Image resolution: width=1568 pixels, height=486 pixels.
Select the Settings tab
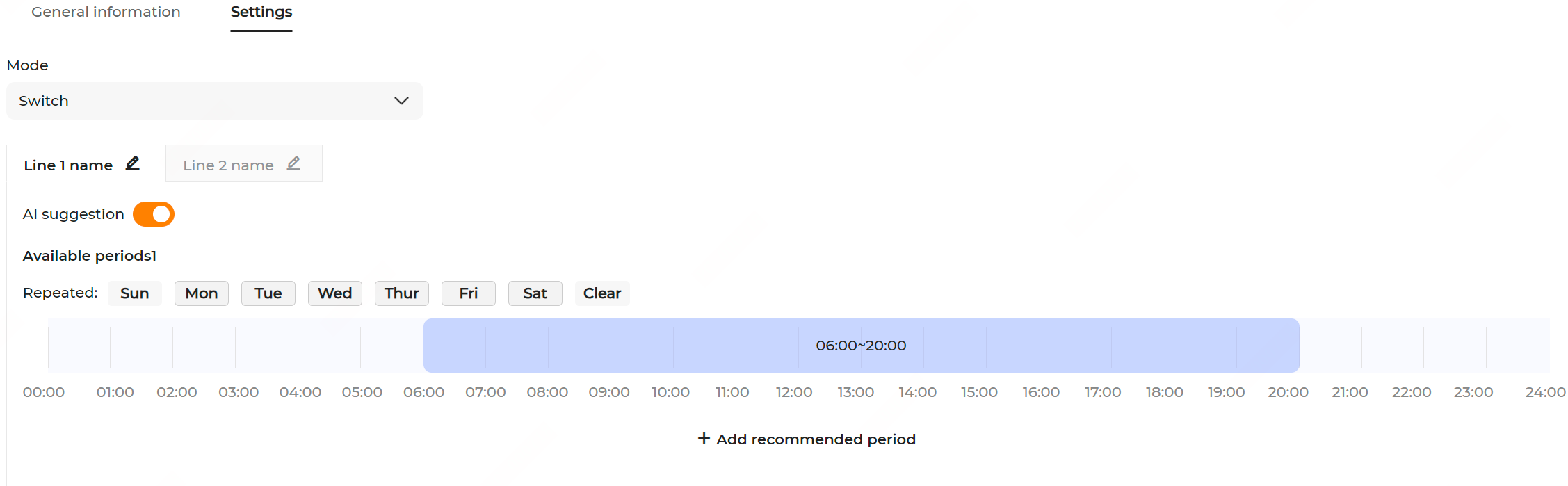[261, 12]
